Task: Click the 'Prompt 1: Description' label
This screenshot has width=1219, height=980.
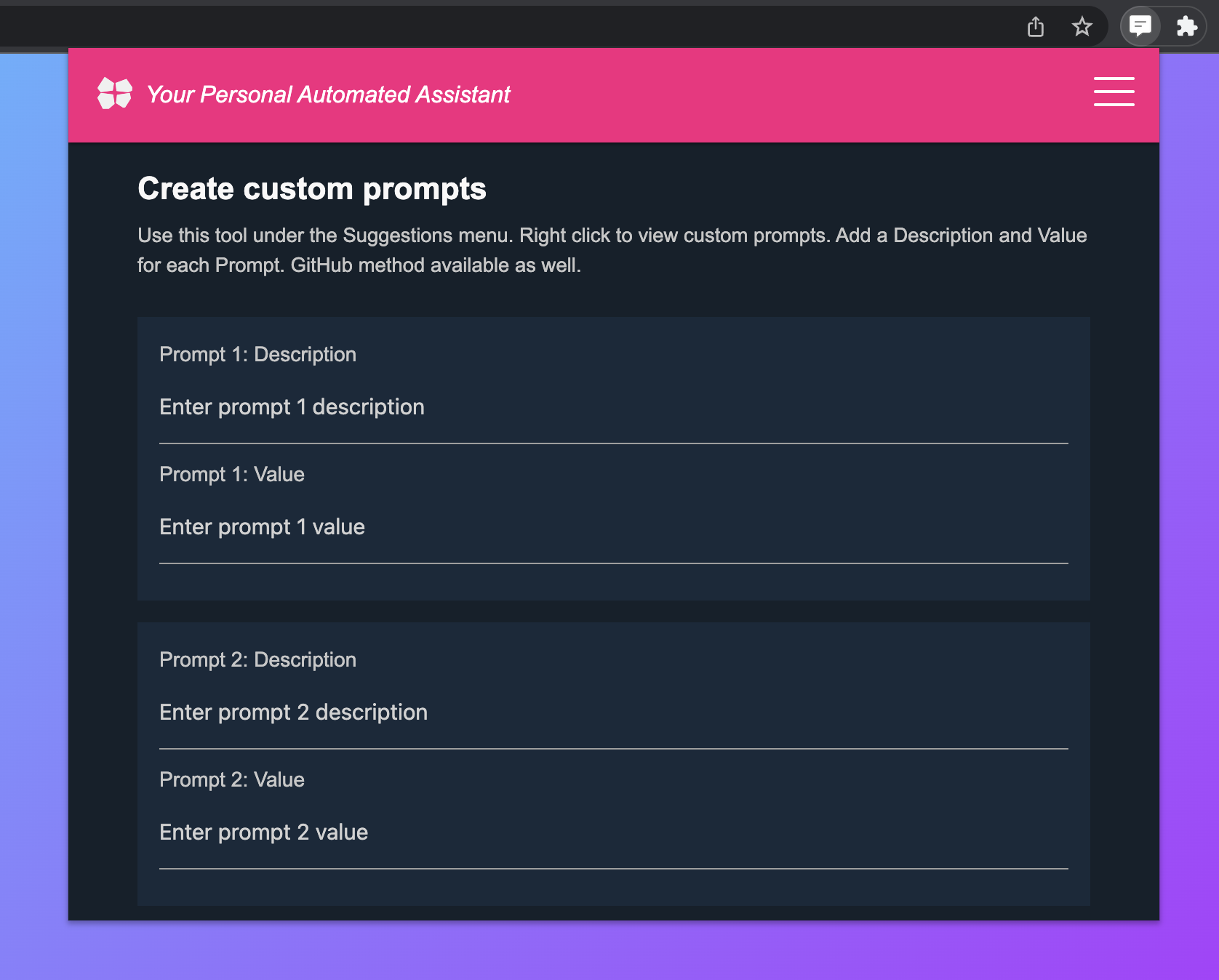Action: tap(258, 355)
